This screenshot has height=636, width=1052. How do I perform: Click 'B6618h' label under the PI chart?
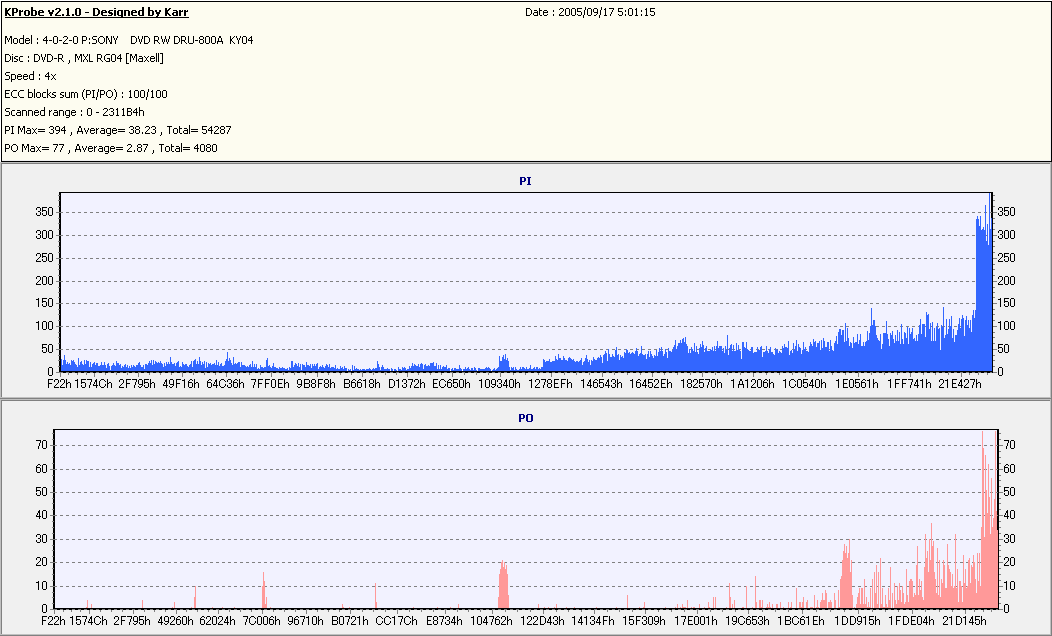coord(362,384)
